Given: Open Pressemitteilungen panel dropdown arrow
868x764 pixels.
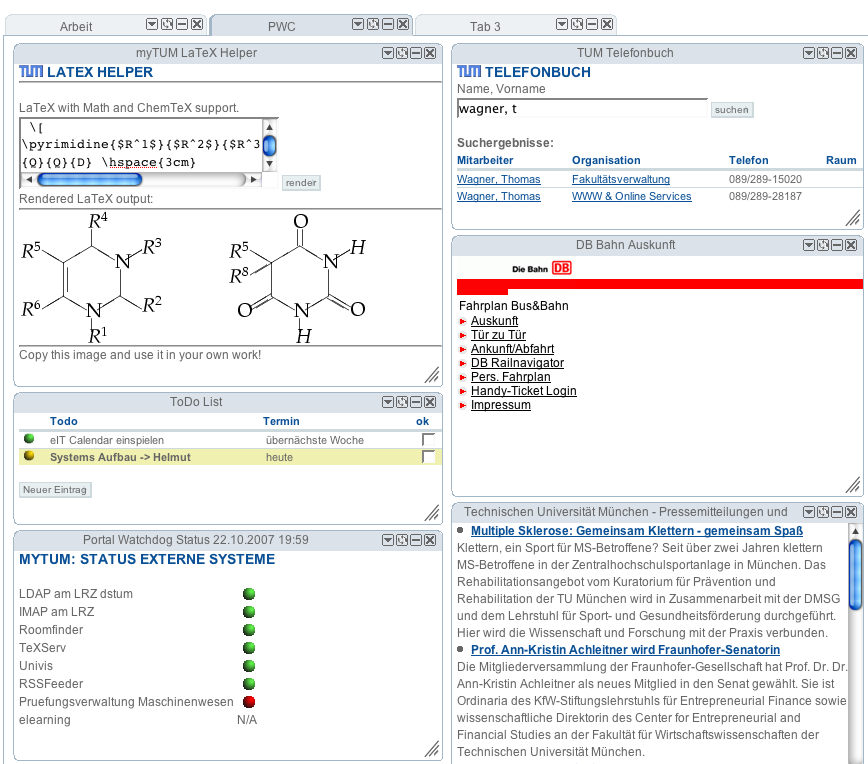Looking at the screenshot, I should (809, 512).
